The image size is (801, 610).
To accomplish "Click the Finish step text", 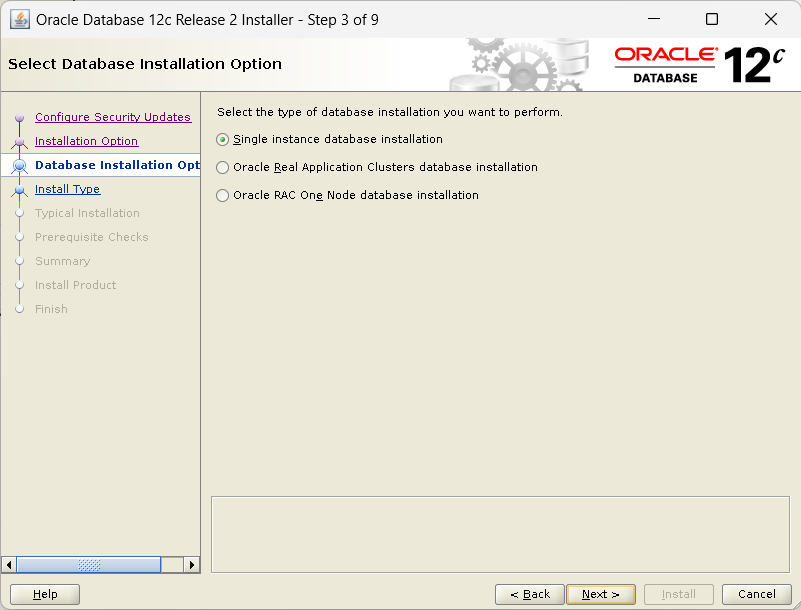I will [51, 309].
